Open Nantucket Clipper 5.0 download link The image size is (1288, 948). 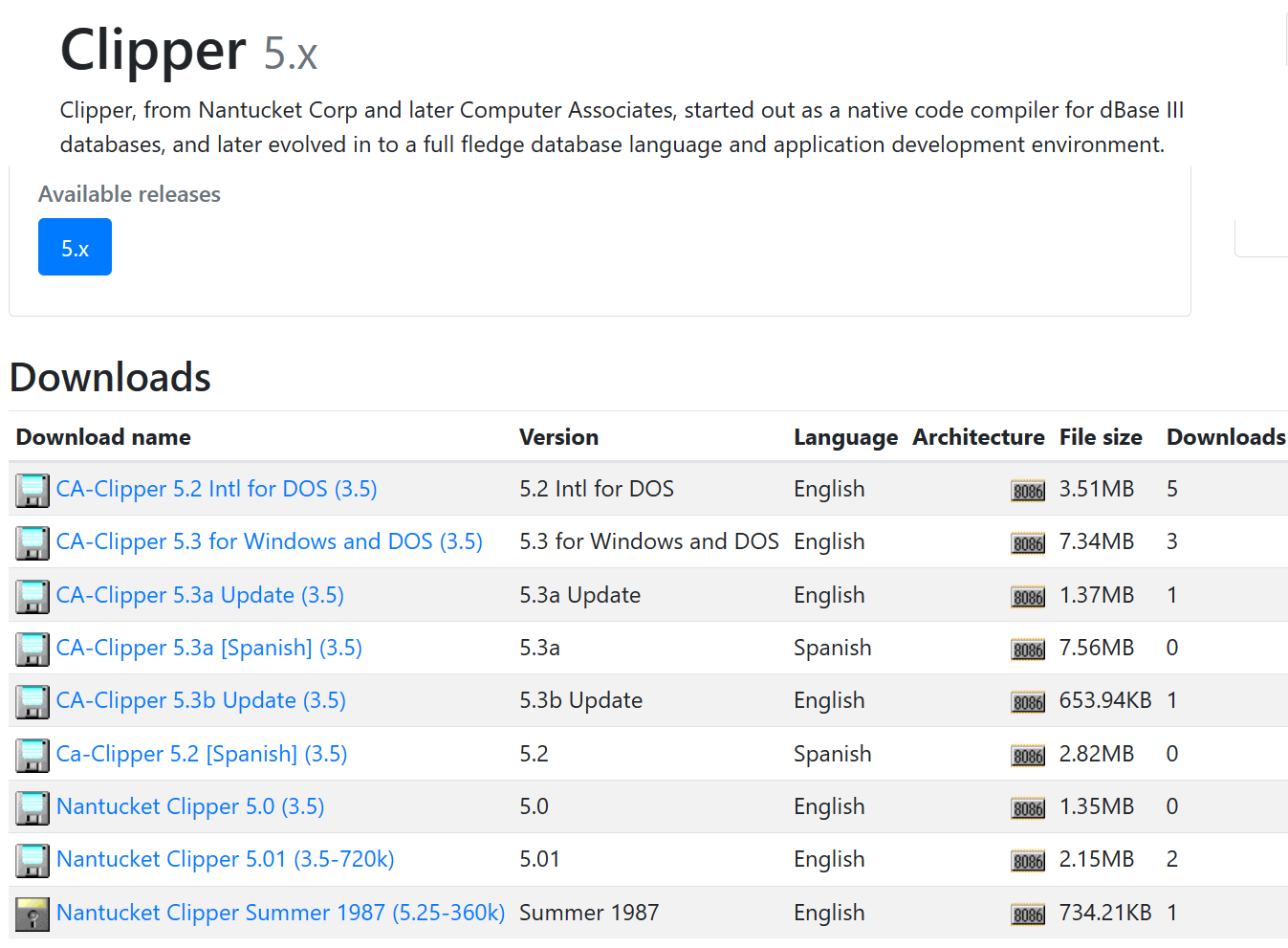pos(190,806)
